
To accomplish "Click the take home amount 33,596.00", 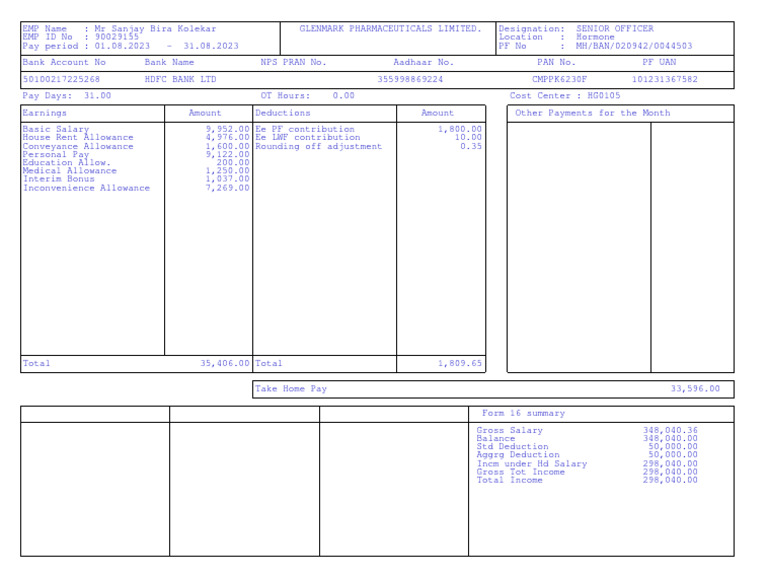I will click(696, 389).
